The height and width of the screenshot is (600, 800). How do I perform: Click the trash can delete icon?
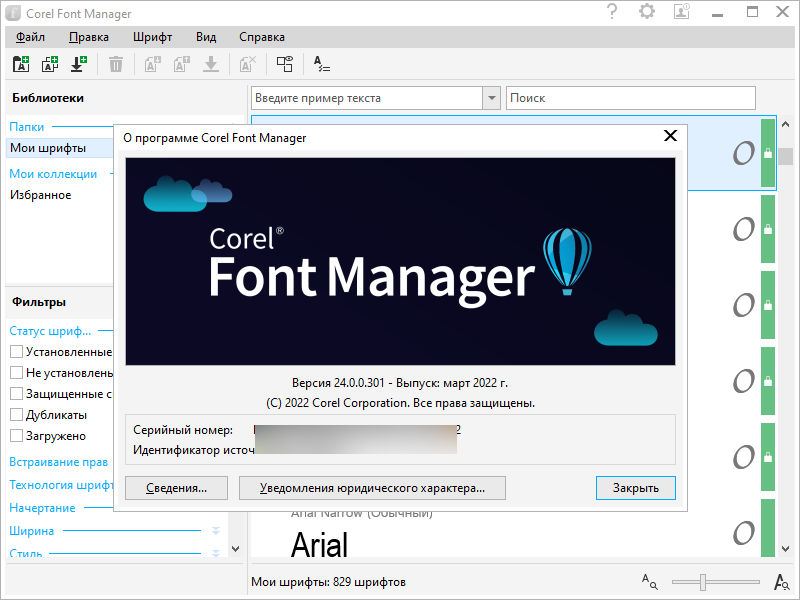(116, 64)
